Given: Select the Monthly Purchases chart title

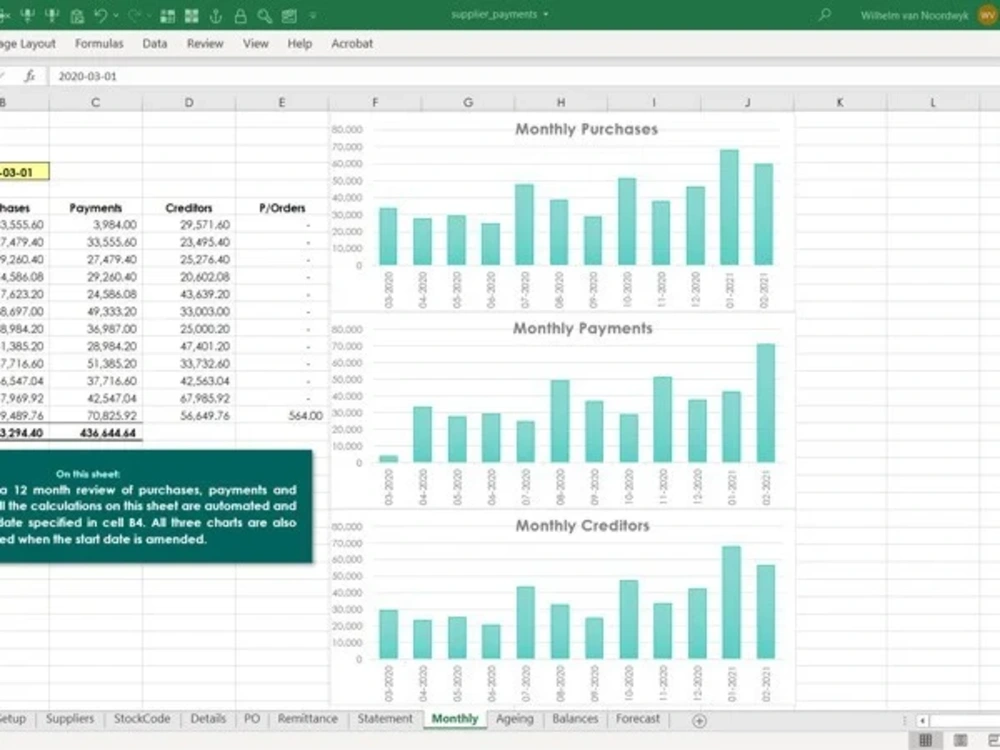Looking at the screenshot, I should click(586, 129).
